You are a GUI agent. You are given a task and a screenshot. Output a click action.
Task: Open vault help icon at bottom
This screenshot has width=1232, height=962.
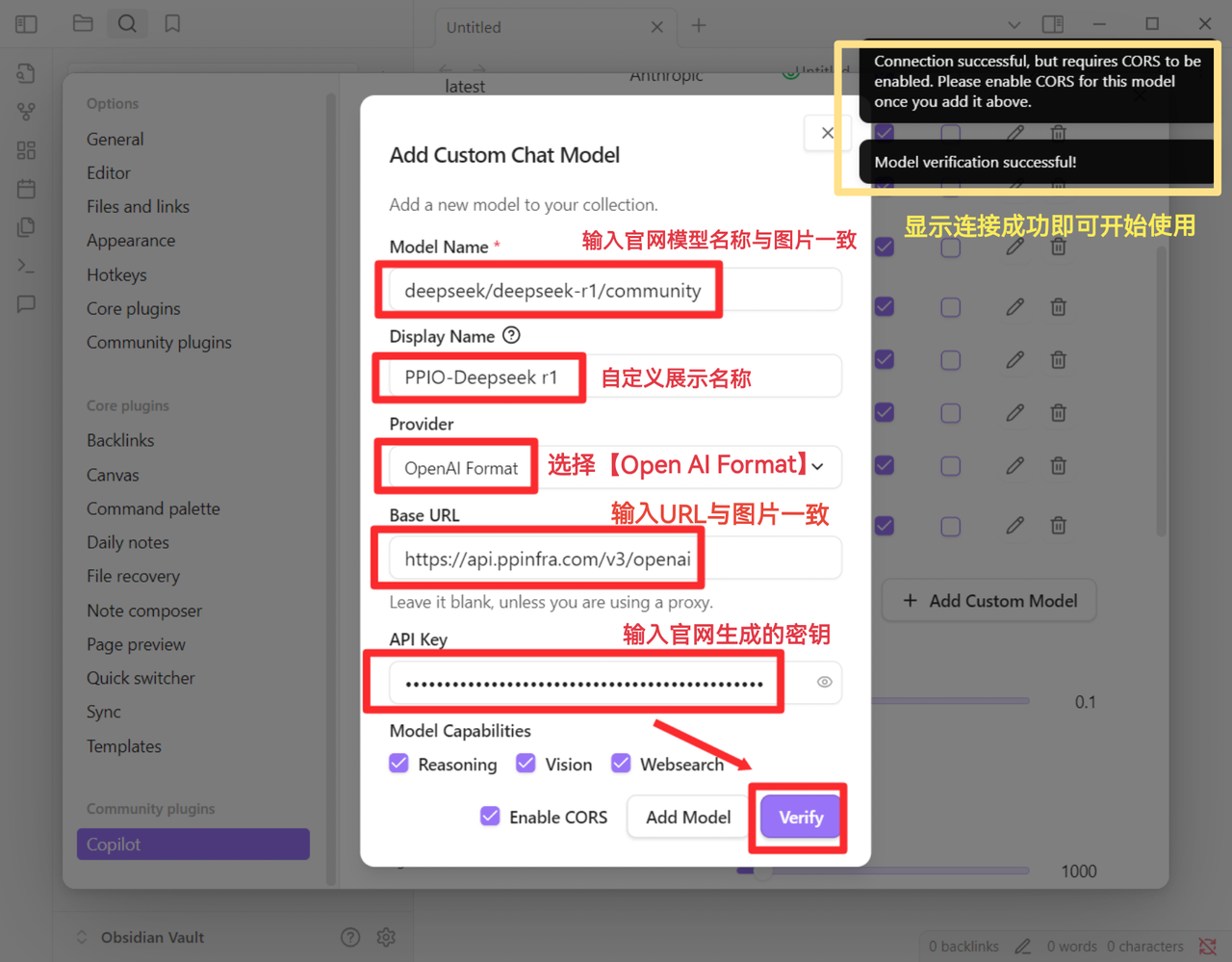pos(350,937)
